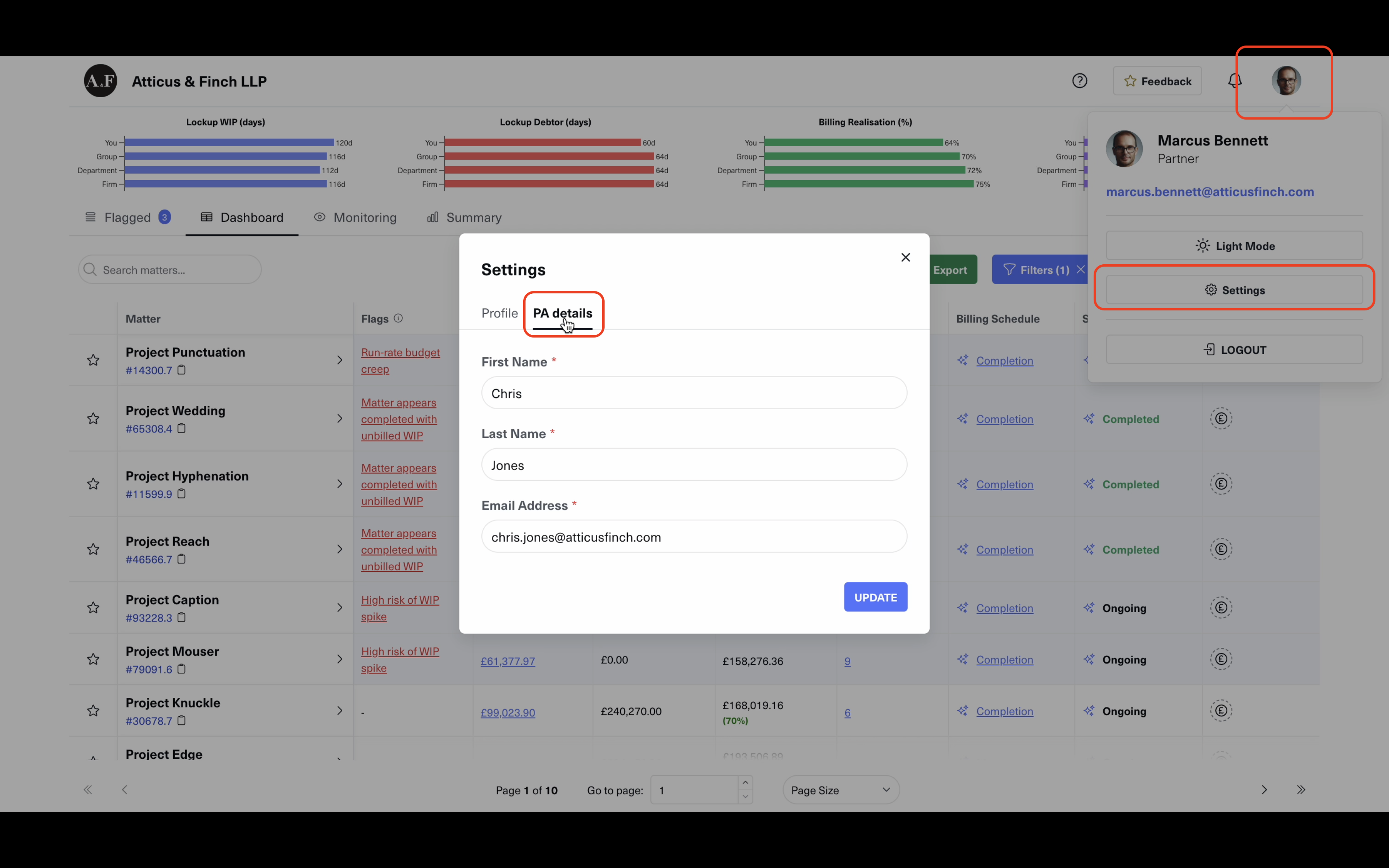
Task: Switch to the Profile tab
Action: pyautogui.click(x=499, y=313)
